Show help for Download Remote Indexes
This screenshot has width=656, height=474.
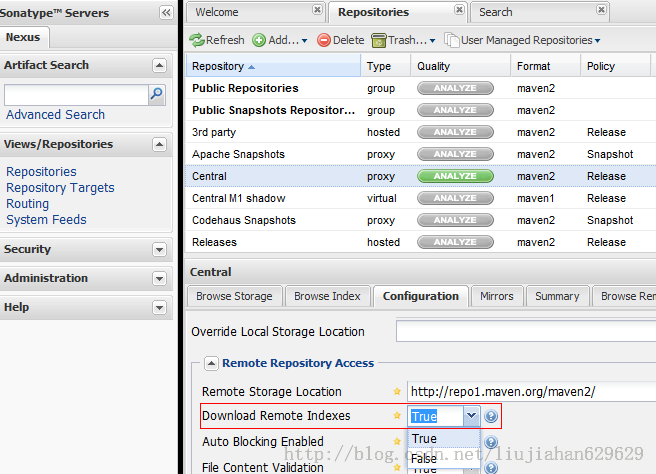pyautogui.click(x=491, y=416)
